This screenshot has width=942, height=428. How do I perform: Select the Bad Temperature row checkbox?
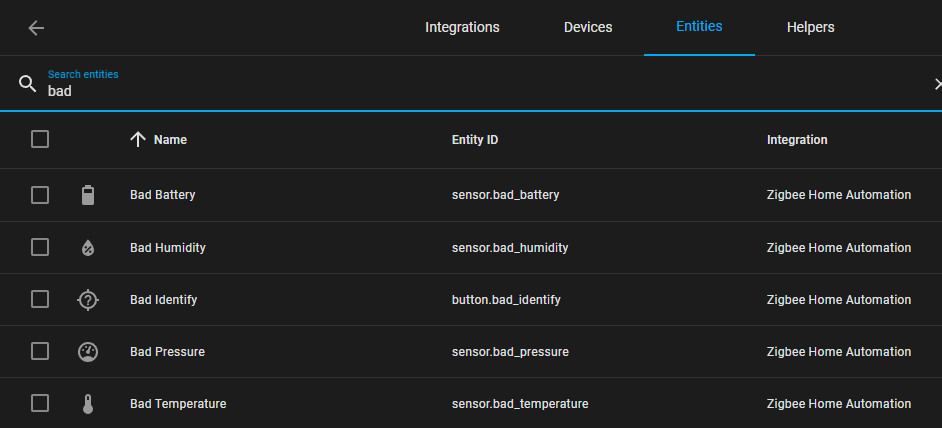[x=40, y=403]
